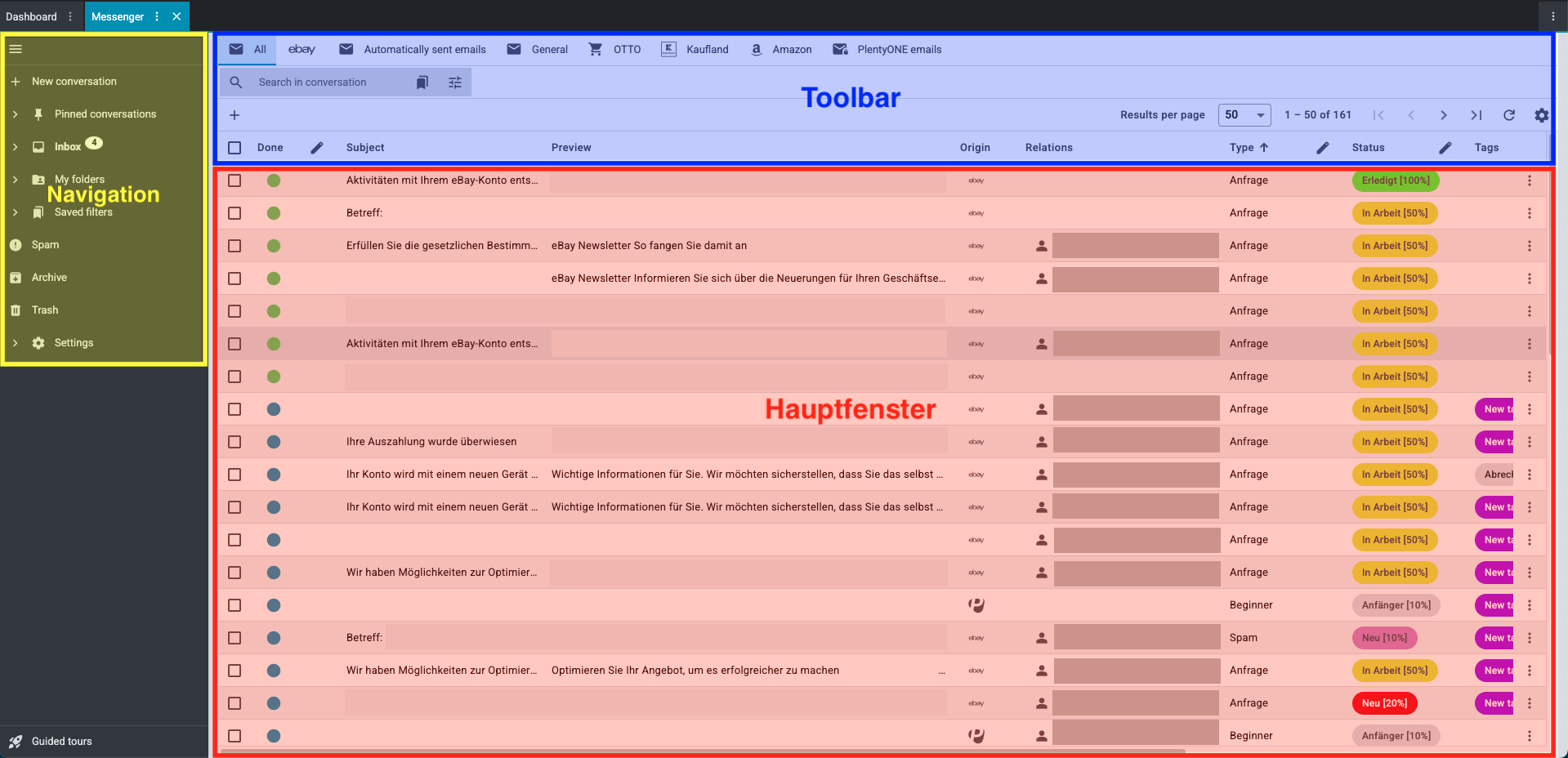Go to the next results page
The height and width of the screenshot is (758, 1568).
(1444, 115)
